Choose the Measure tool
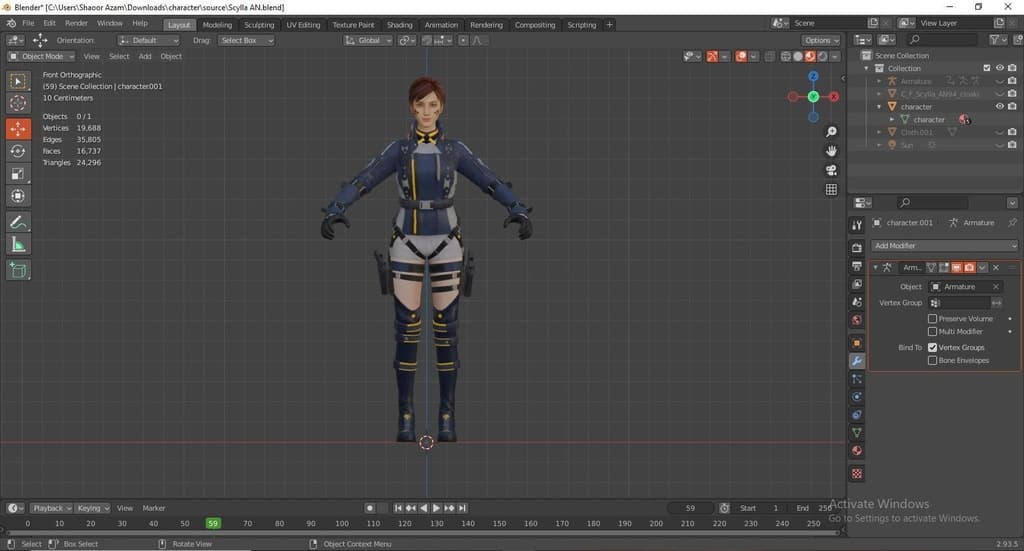This screenshot has height=551, width=1024. click(x=18, y=245)
